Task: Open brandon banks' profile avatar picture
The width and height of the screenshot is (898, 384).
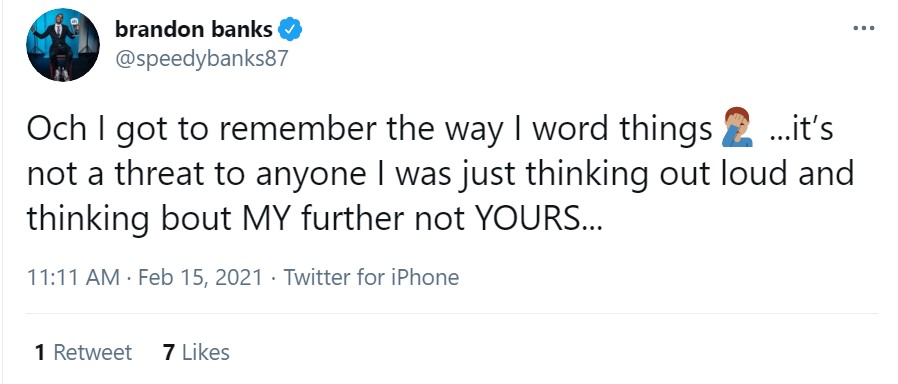Action: tap(63, 45)
